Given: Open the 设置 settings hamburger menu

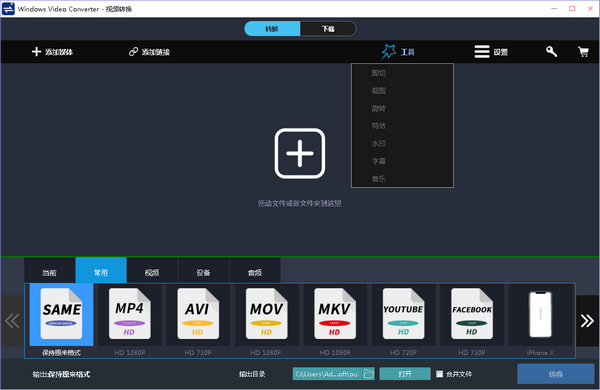Looking at the screenshot, I should point(491,52).
